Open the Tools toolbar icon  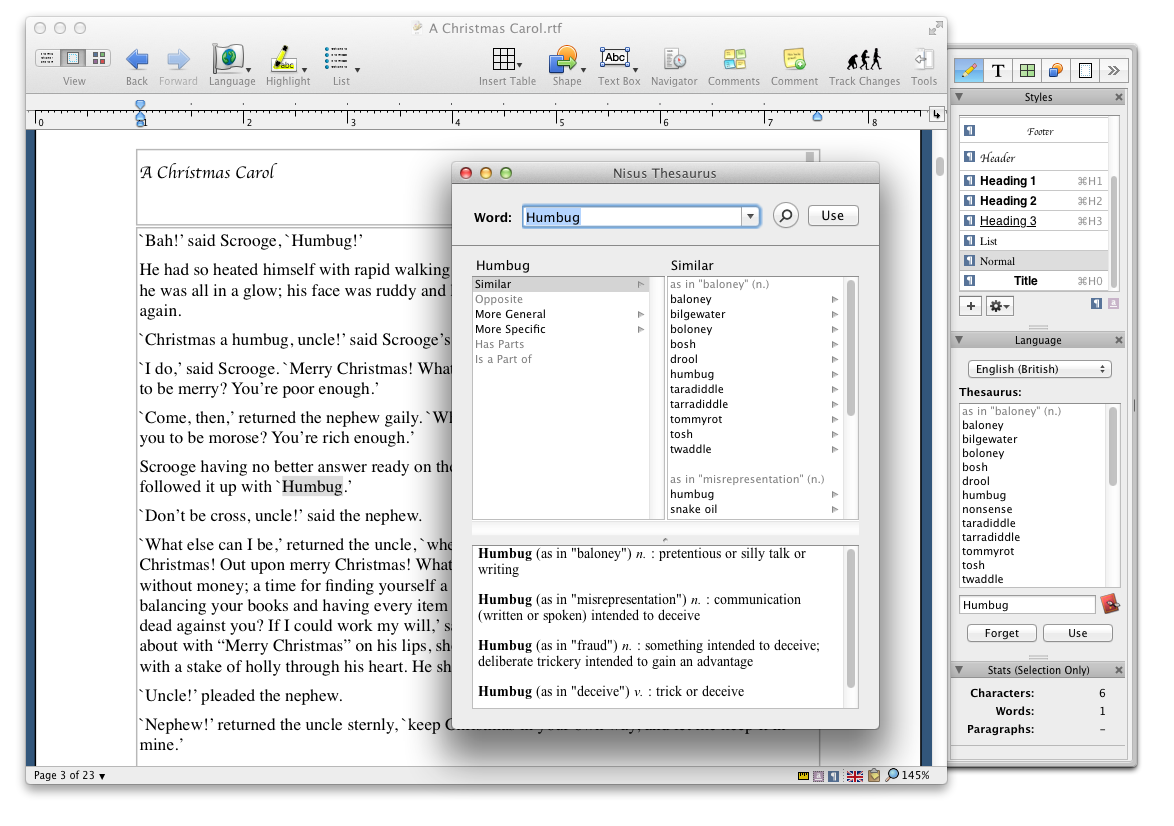(923, 58)
